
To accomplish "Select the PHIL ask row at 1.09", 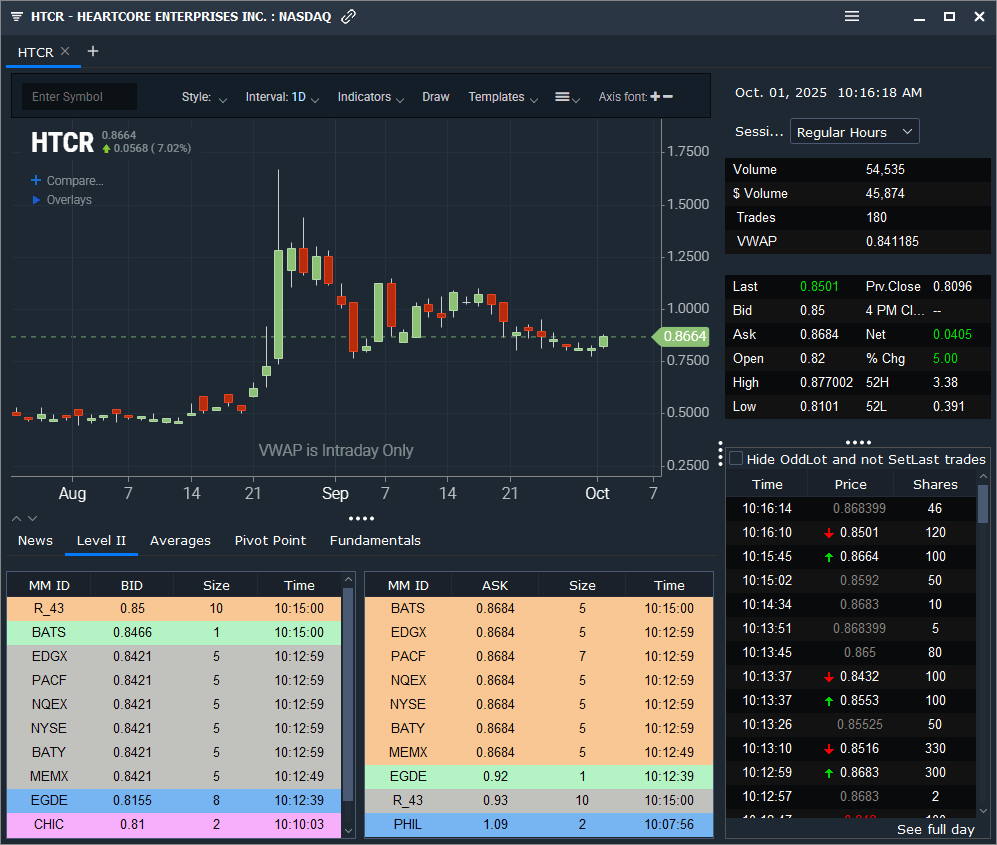I will click(539, 825).
